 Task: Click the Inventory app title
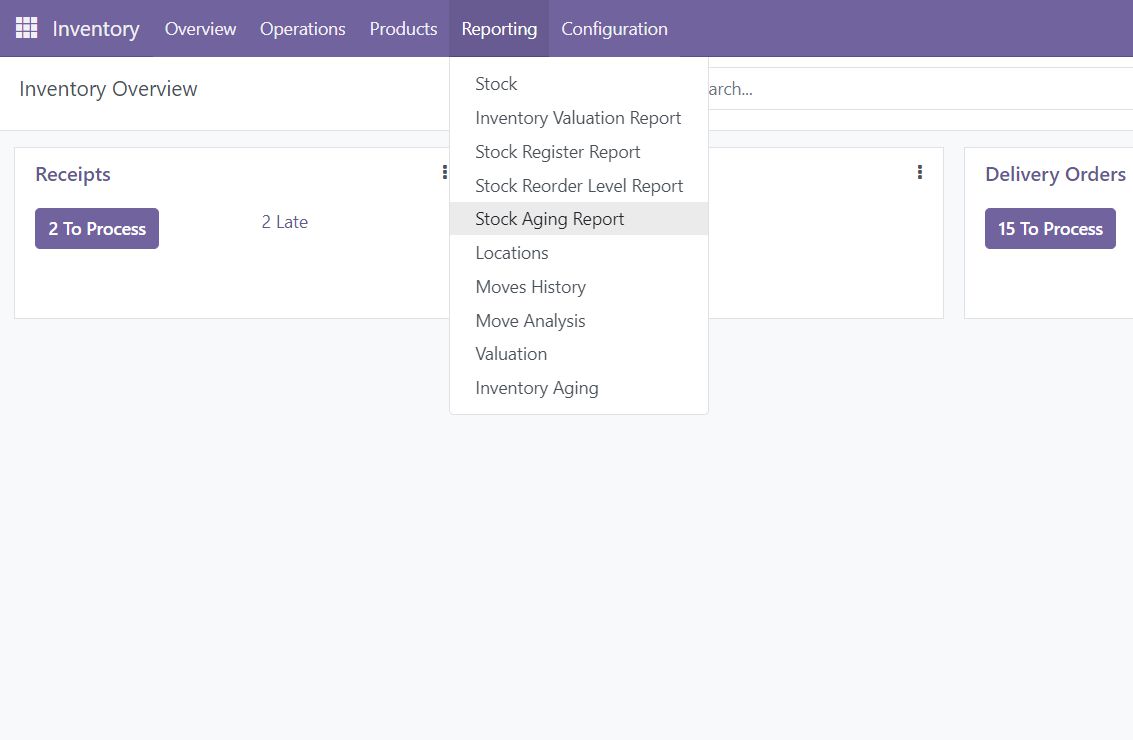tap(96, 29)
